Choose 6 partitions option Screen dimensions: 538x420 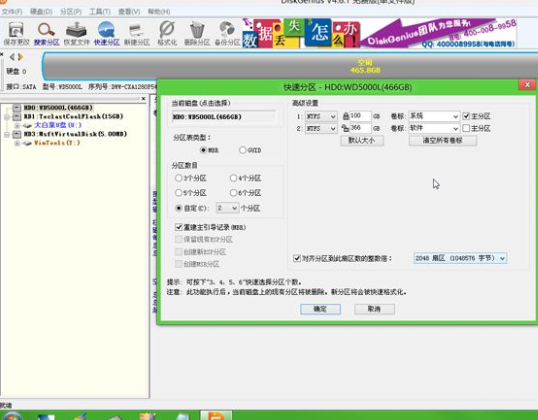233,193
